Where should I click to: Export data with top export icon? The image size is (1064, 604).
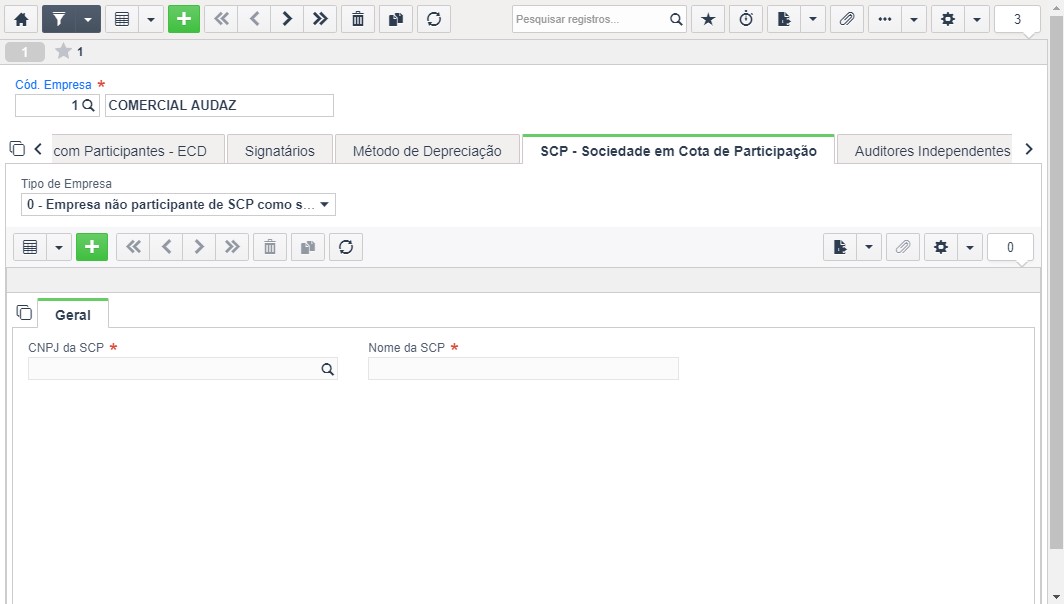784,19
